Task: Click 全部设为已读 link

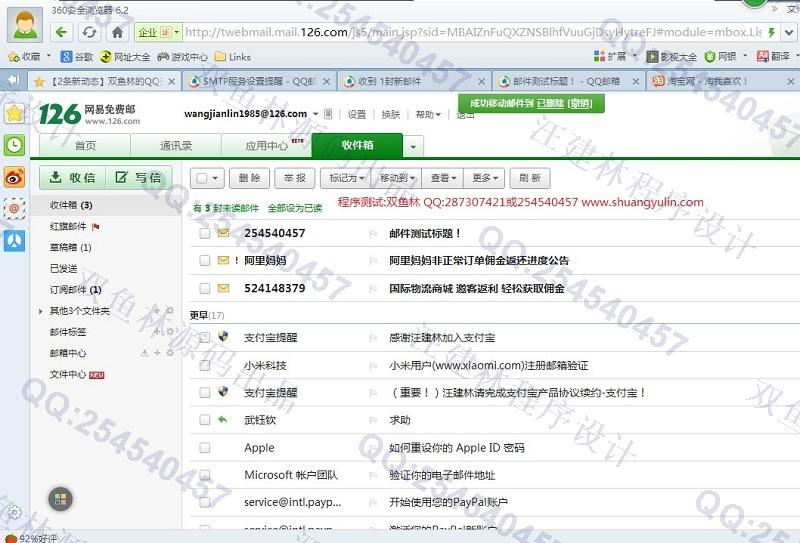Action: tap(295, 208)
